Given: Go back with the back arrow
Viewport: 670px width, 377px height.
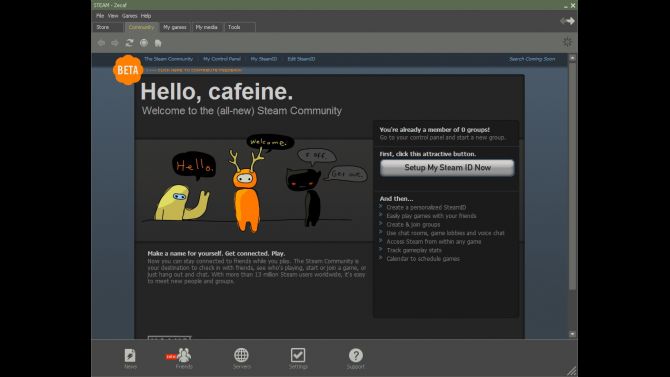Looking at the screenshot, I should pyautogui.click(x=101, y=43).
